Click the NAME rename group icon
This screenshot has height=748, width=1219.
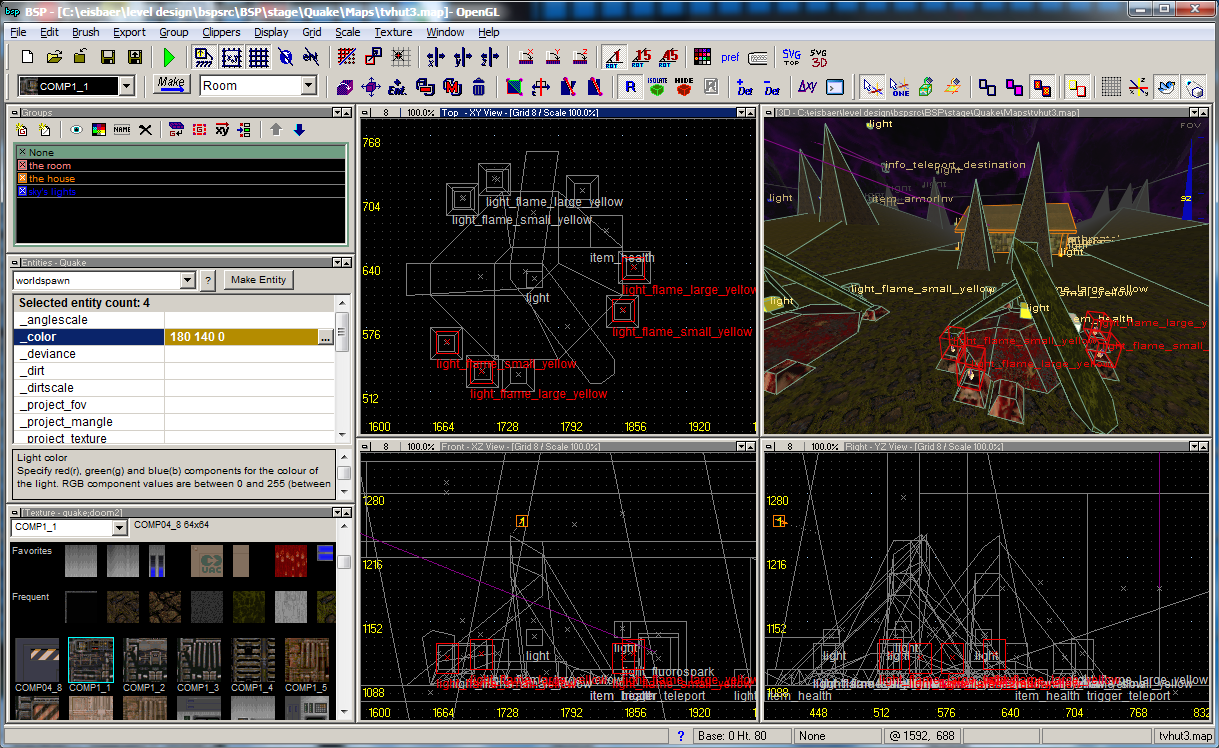pos(122,130)
